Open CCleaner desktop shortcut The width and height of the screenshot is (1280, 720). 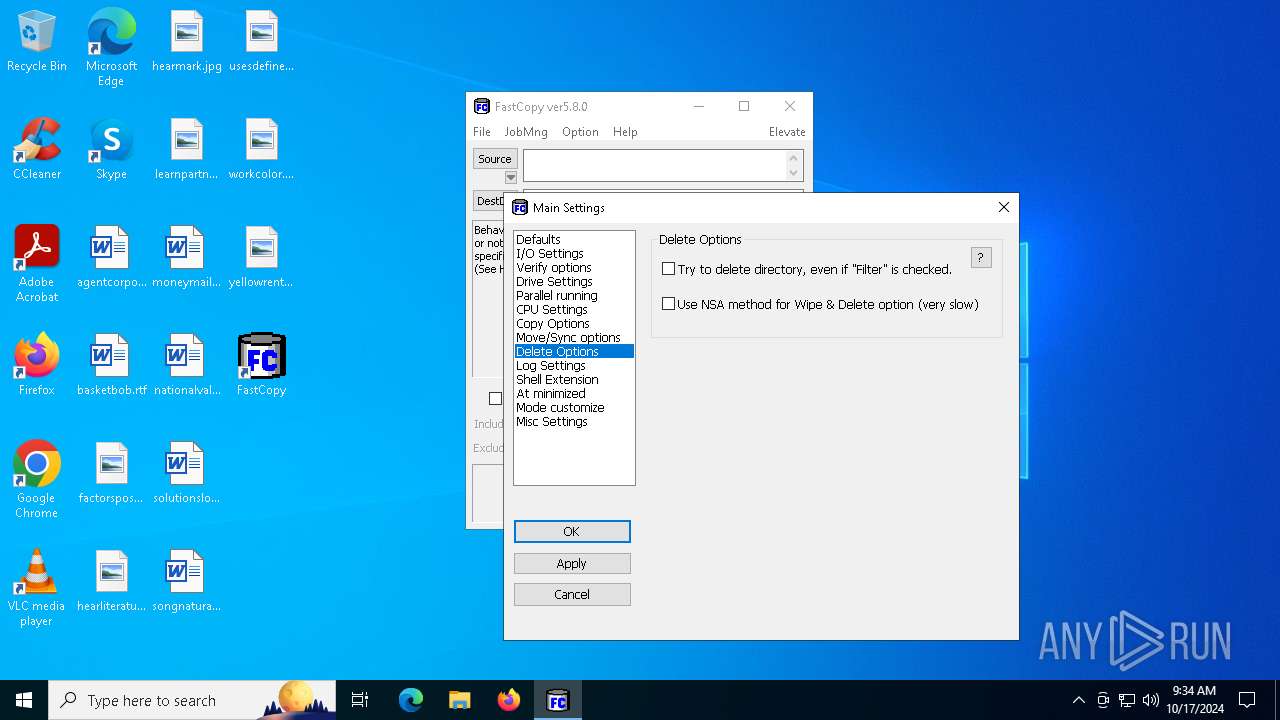coord(37,150)
